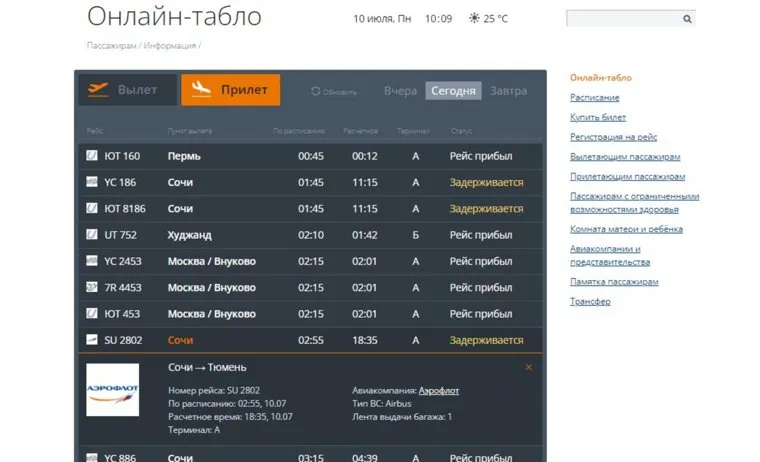Click airline icon of flight ЮТ 160
This screenshot has width=760, height=462.
coord(92,156)
